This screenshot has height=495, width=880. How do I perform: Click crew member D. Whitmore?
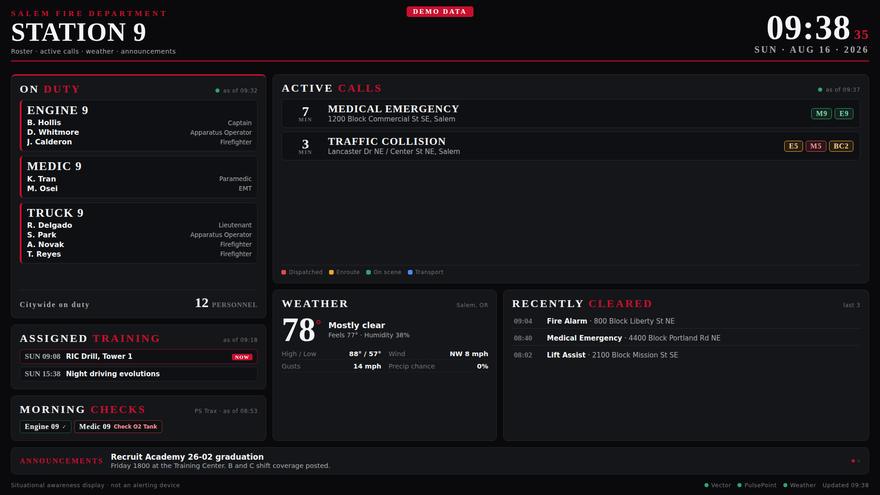pyautogui.click(x=53, y=132)
